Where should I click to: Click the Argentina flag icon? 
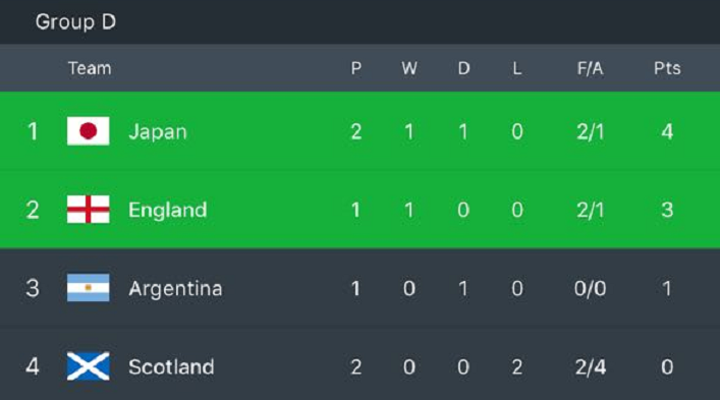(x=88, y=288)
